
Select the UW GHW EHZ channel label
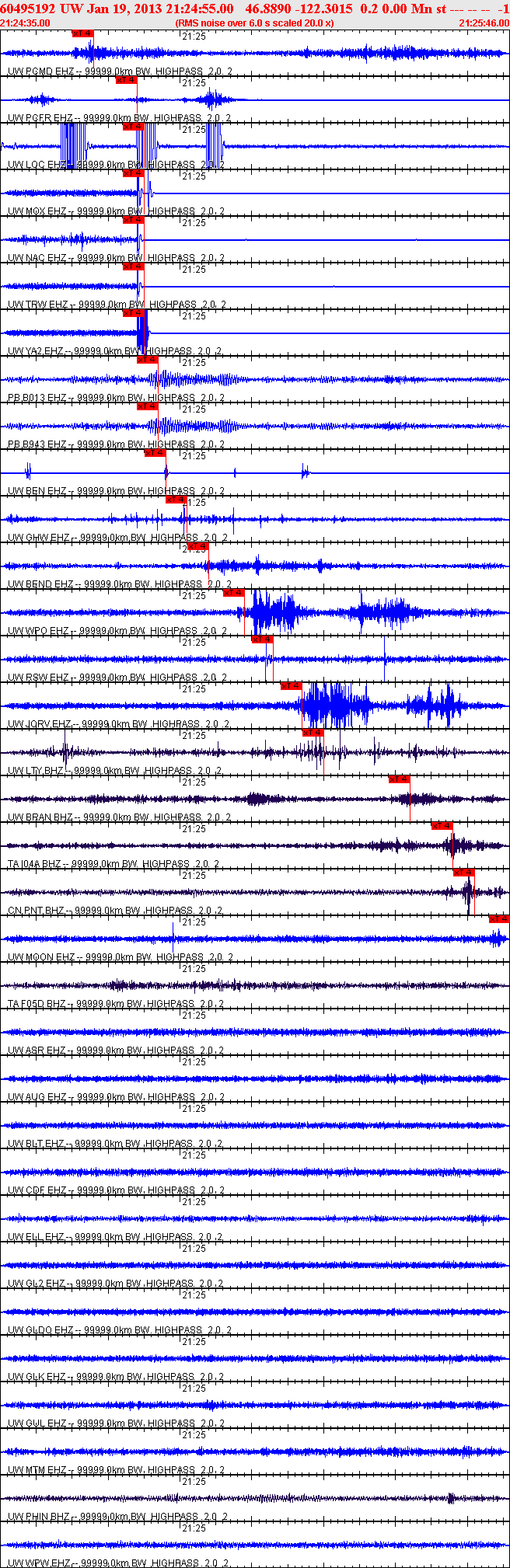pos(39,538)
